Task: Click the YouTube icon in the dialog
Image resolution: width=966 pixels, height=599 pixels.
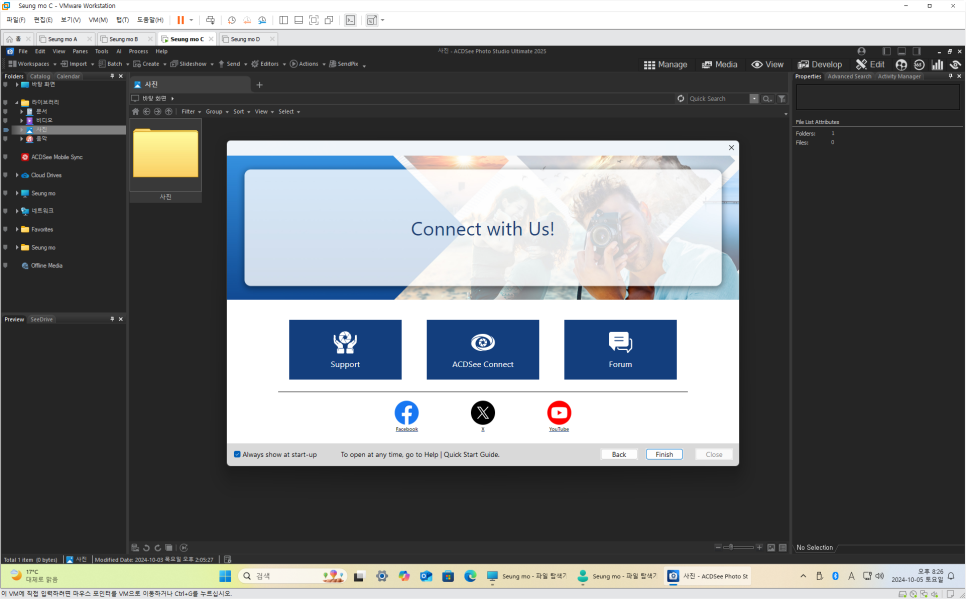Action: coord(559,413)
